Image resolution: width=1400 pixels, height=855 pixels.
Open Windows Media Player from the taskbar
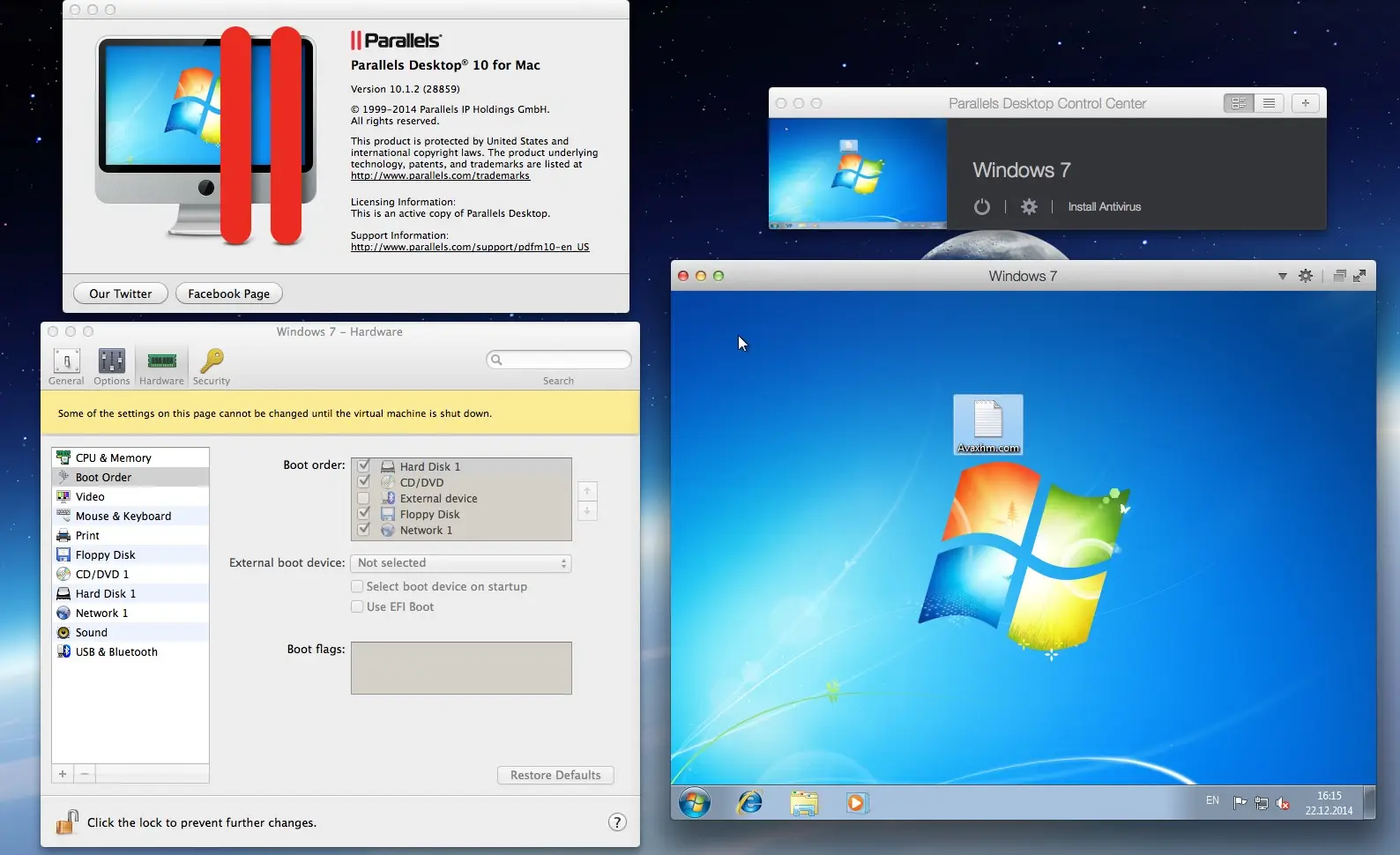click(856, 803)
